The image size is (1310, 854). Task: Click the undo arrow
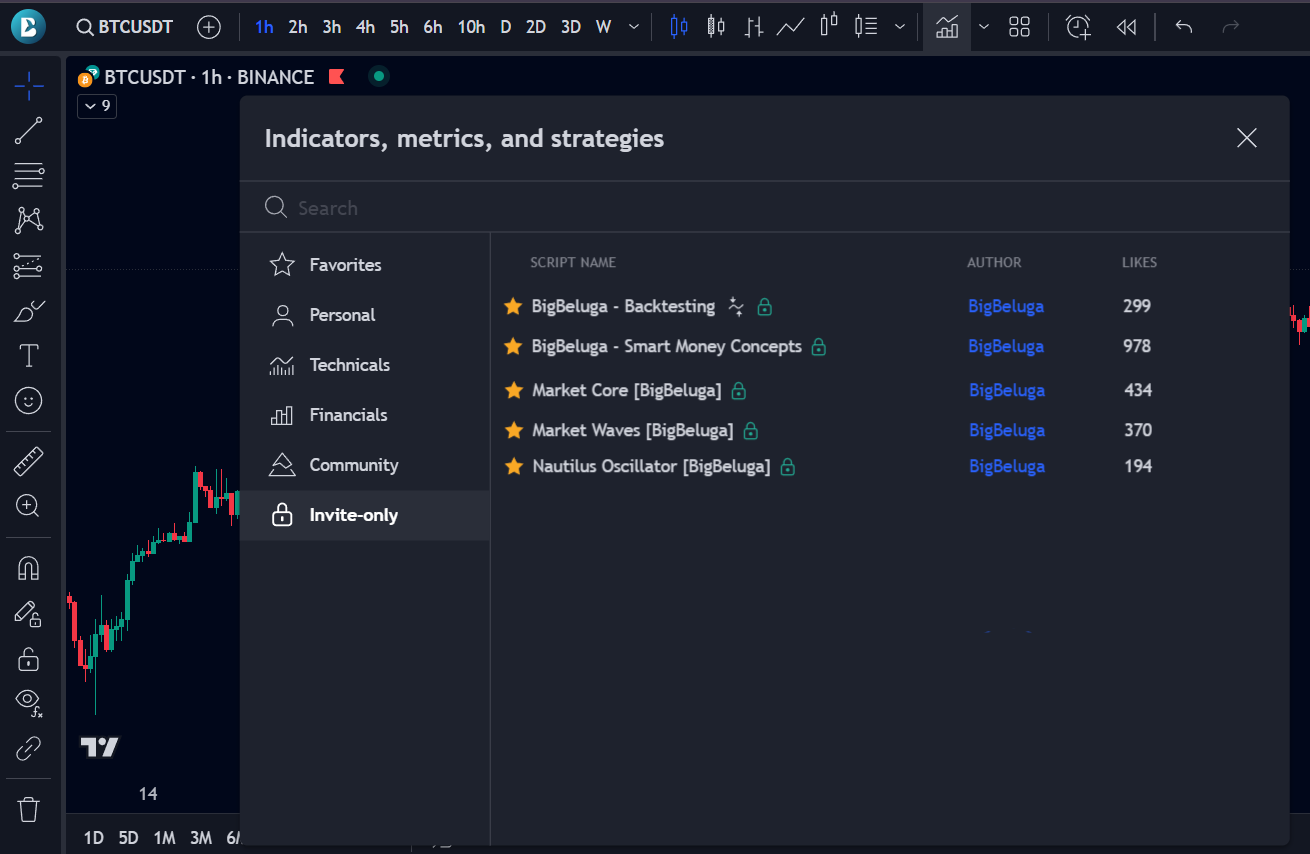[x=1184, y=27]
